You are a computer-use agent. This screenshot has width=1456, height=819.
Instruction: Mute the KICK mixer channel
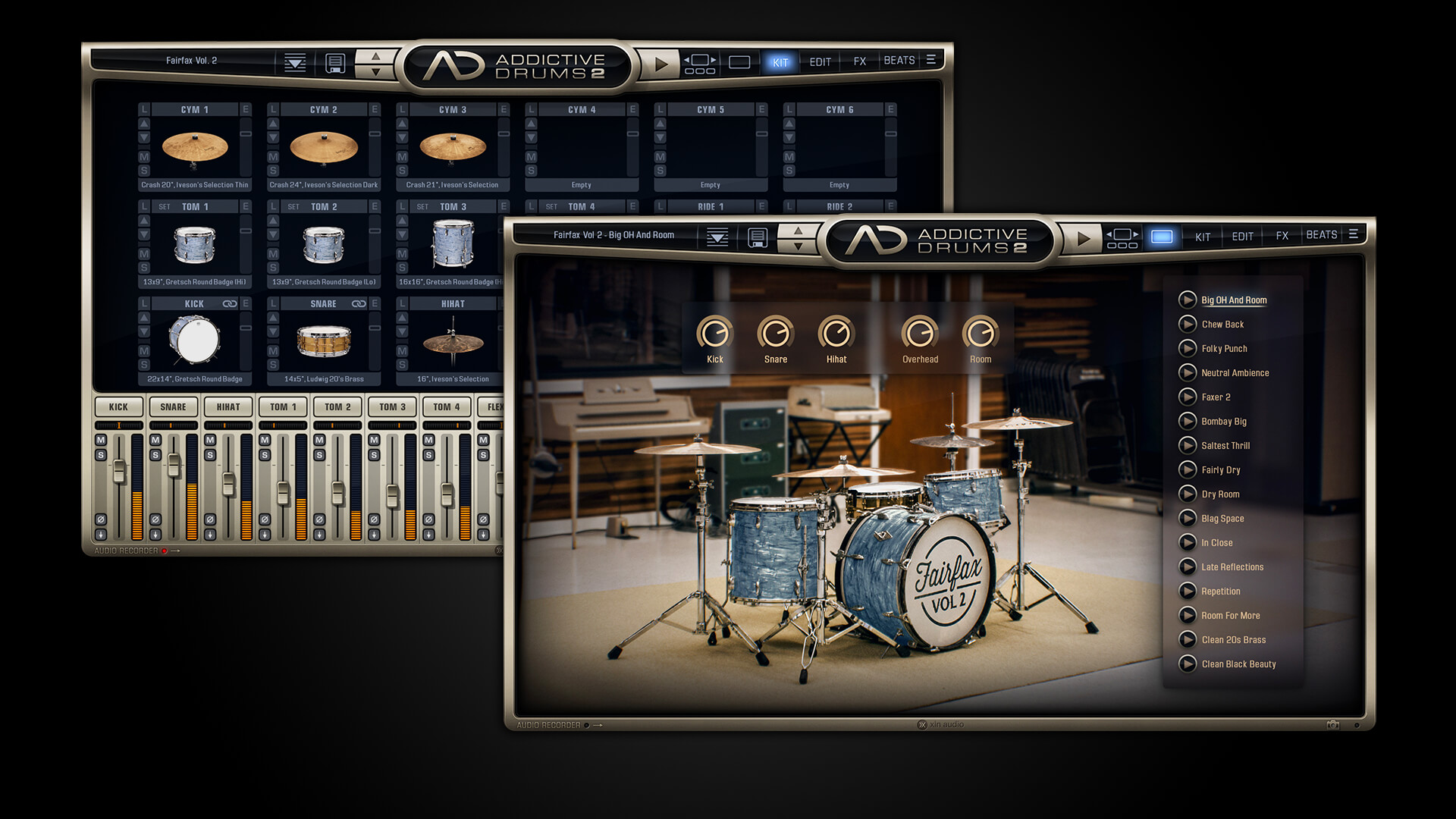click(x=101, y=440)
